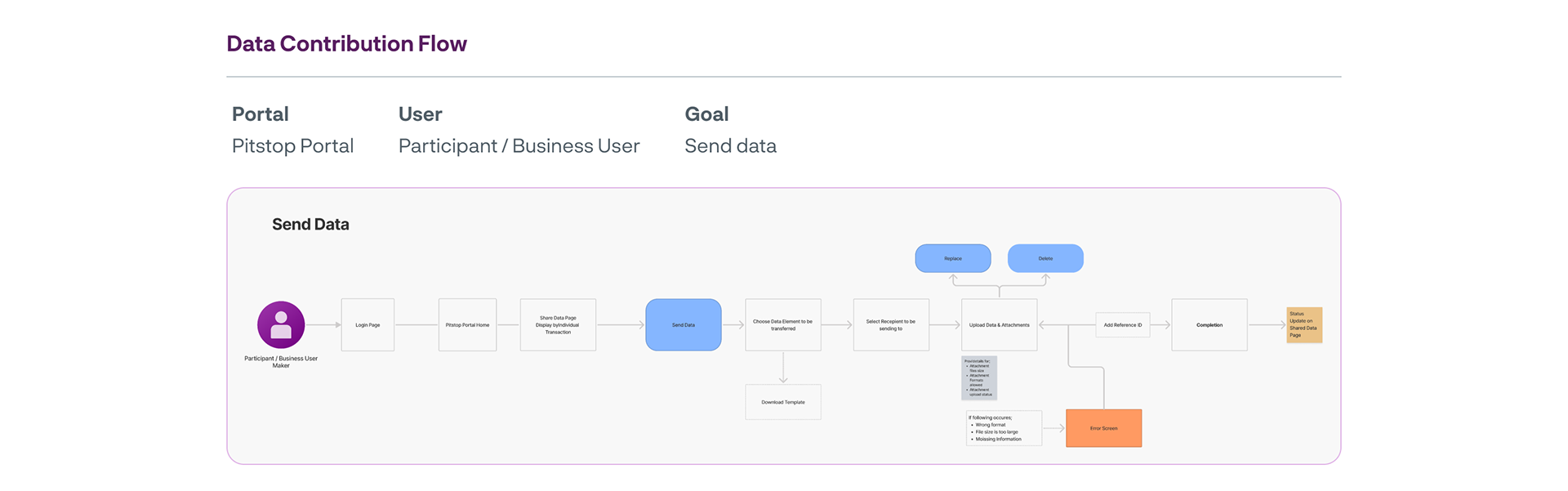Viewport: 1568px width, 491px height.
Task: Click the Download Template box
Action: pos(782,402)
